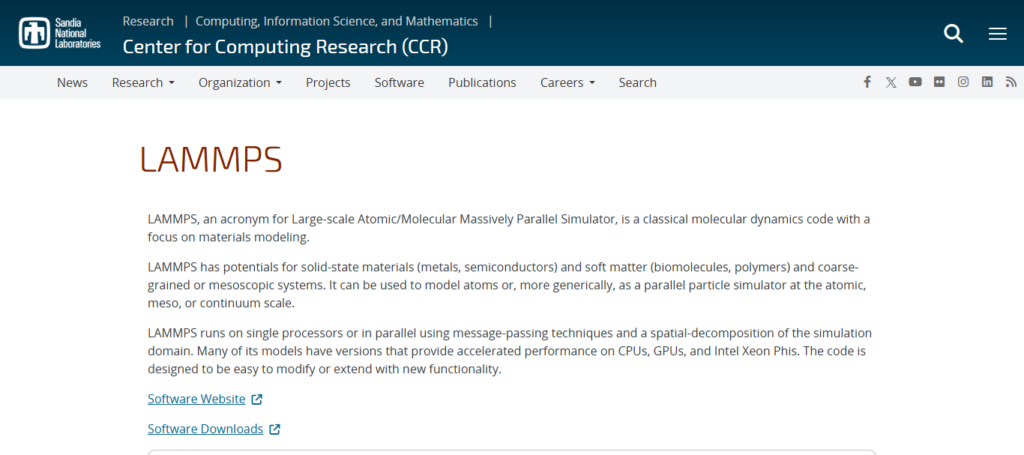
Task: Follow the Research breadcrumb link
Action: (x=148, y=21)
